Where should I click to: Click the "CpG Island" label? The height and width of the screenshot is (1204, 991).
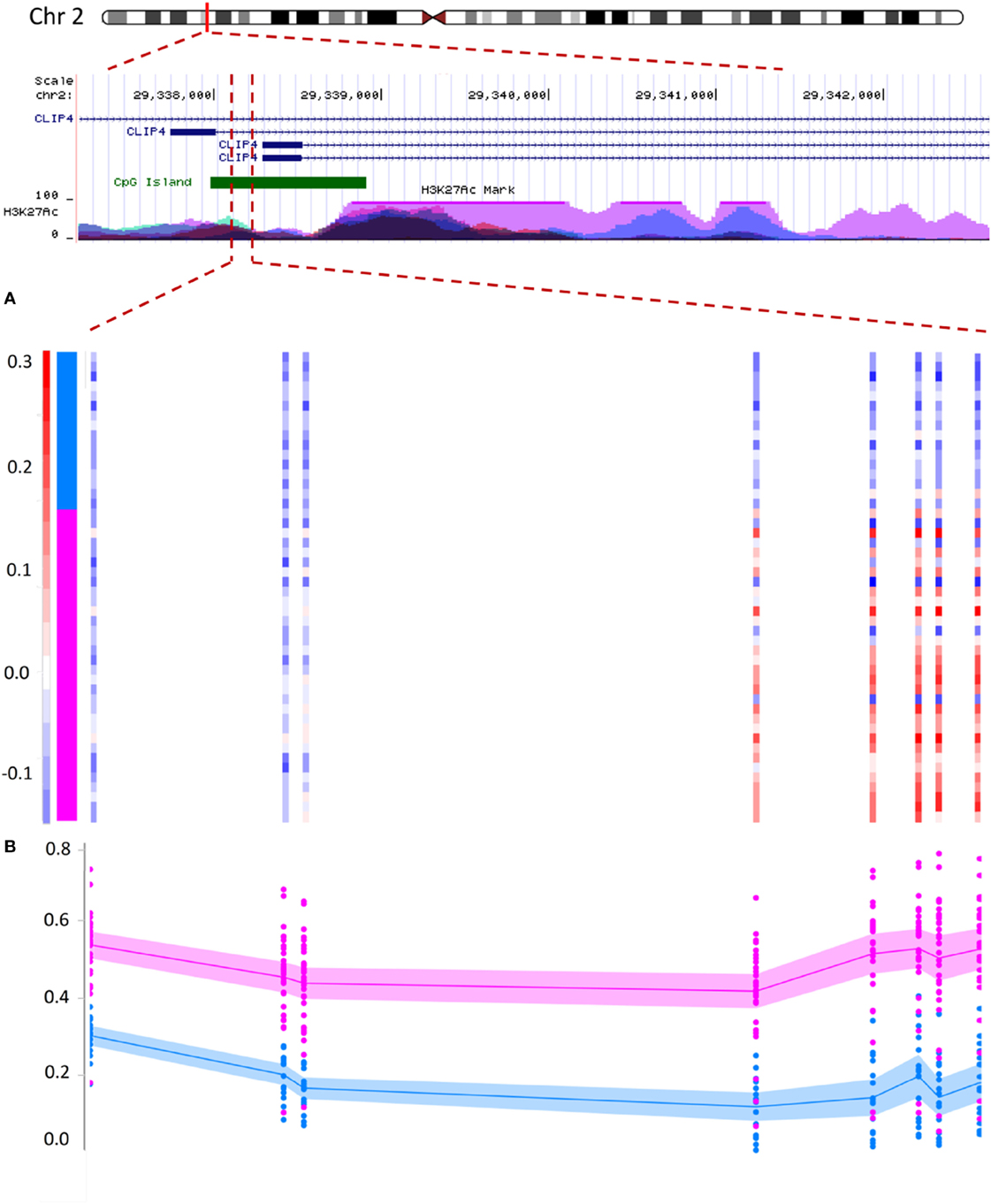click(x=152, y=182)
